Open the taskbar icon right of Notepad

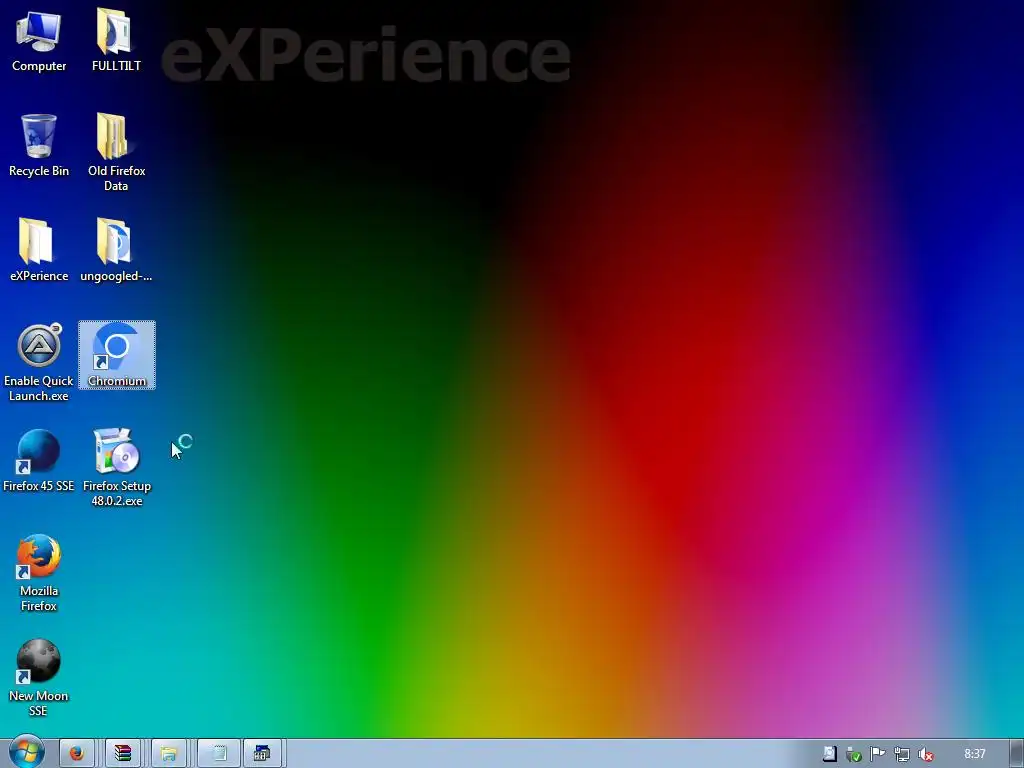coord(263,754)
